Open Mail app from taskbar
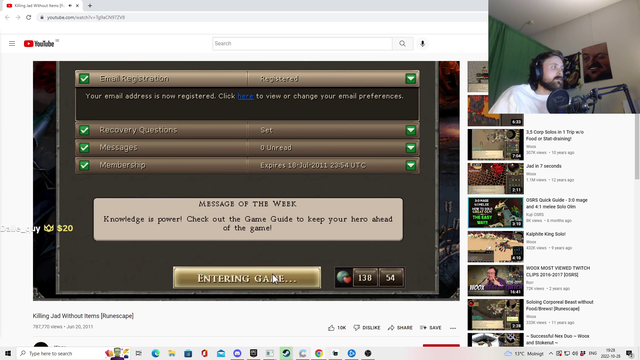The image size is (640, 360). [x=221, y=353]
